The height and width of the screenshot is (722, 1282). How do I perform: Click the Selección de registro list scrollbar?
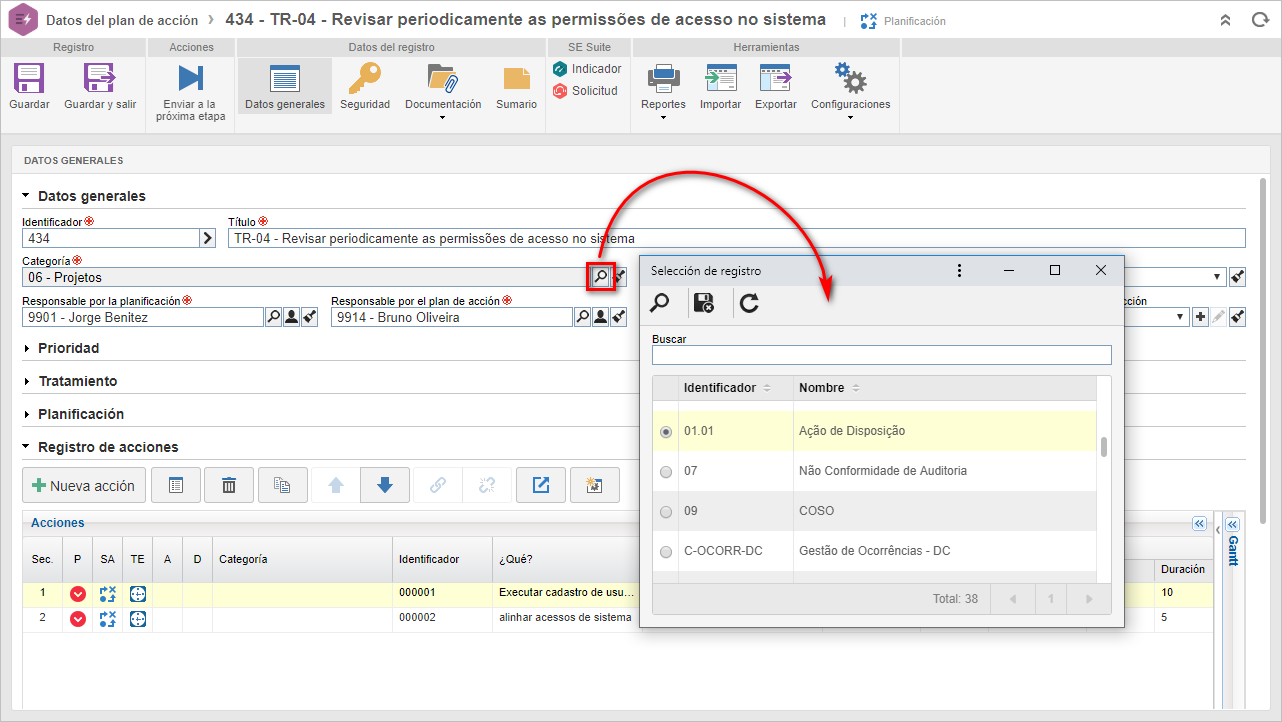[x=1104, y=446]
